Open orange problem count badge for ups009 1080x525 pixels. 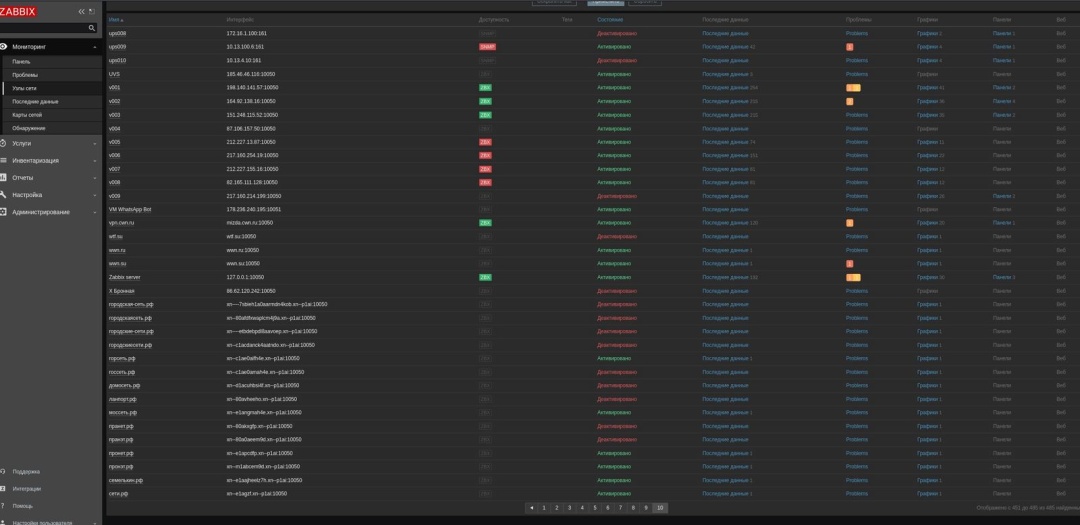(849, 47)
